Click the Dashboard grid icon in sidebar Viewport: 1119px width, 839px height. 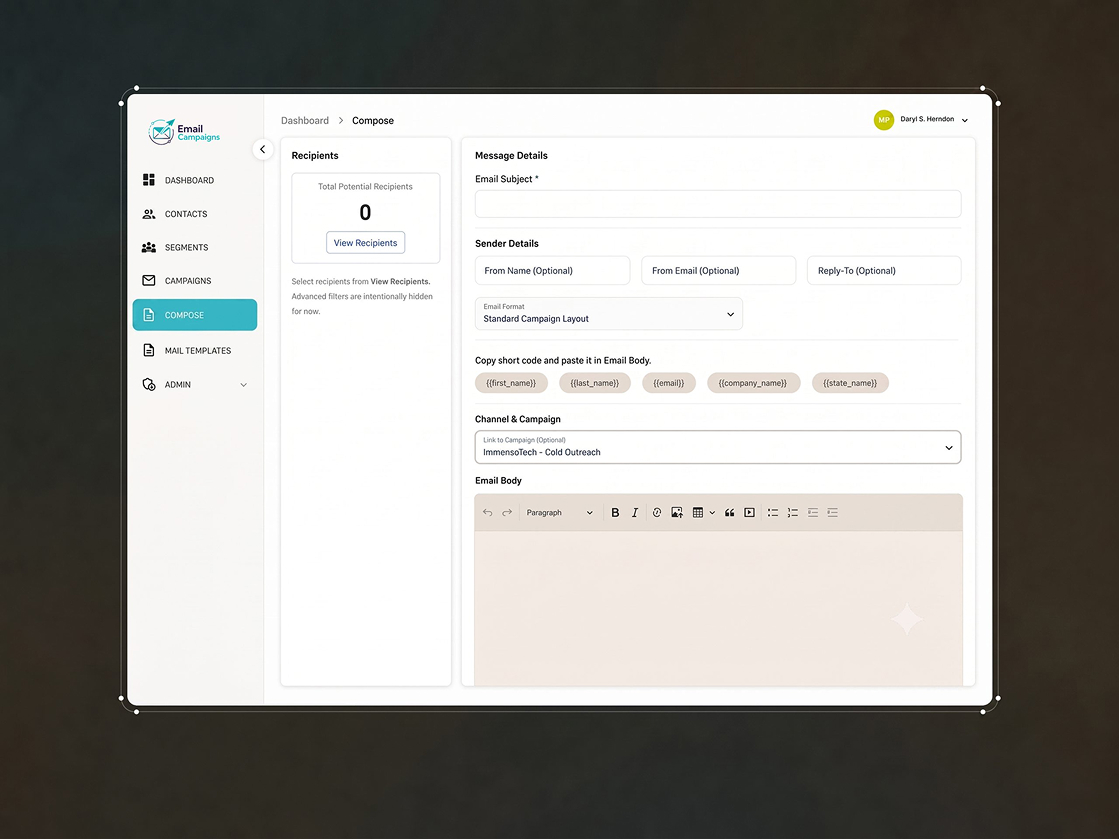(x=148, y=180)
